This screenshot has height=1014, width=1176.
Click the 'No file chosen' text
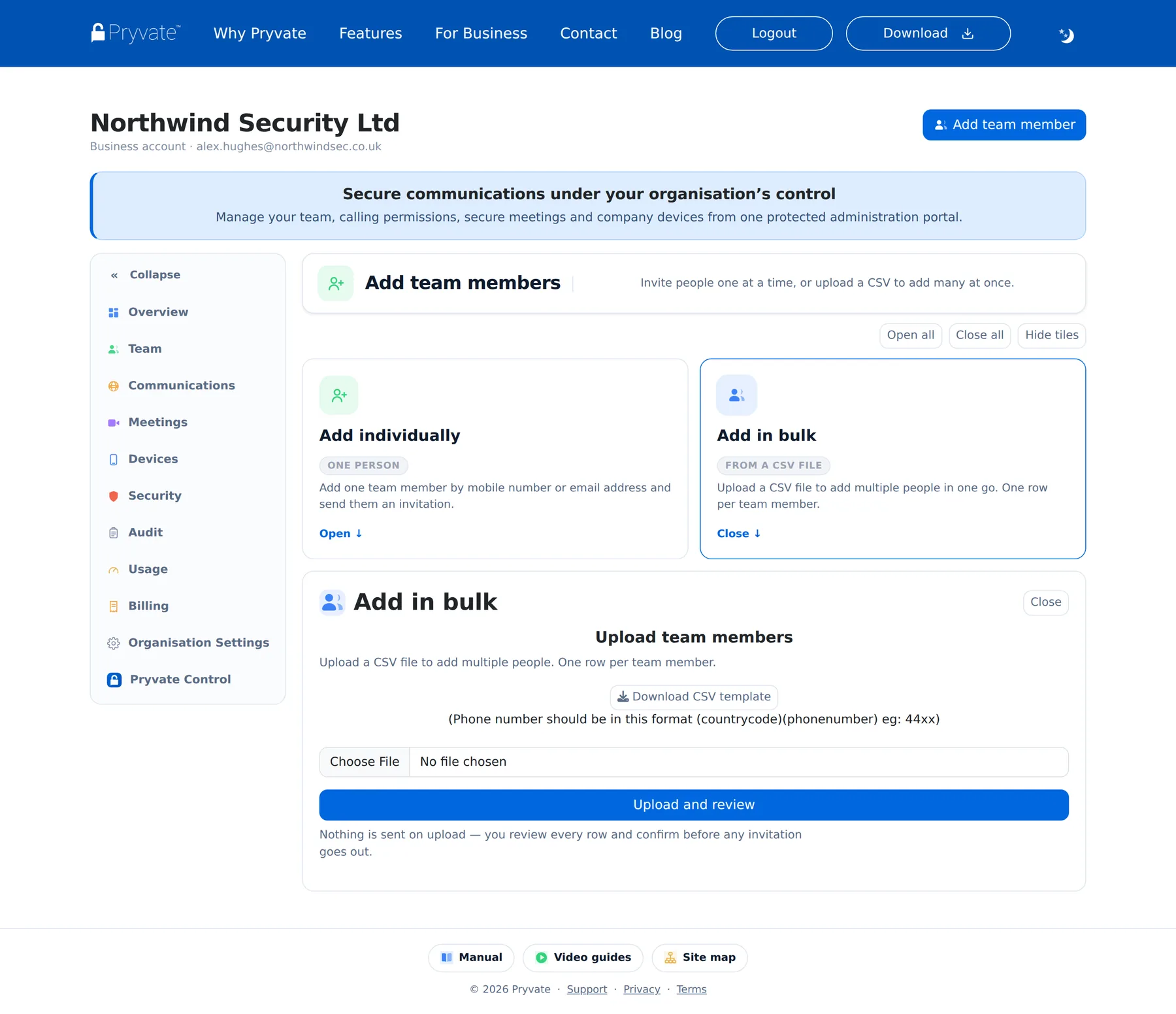click(463, 762)
